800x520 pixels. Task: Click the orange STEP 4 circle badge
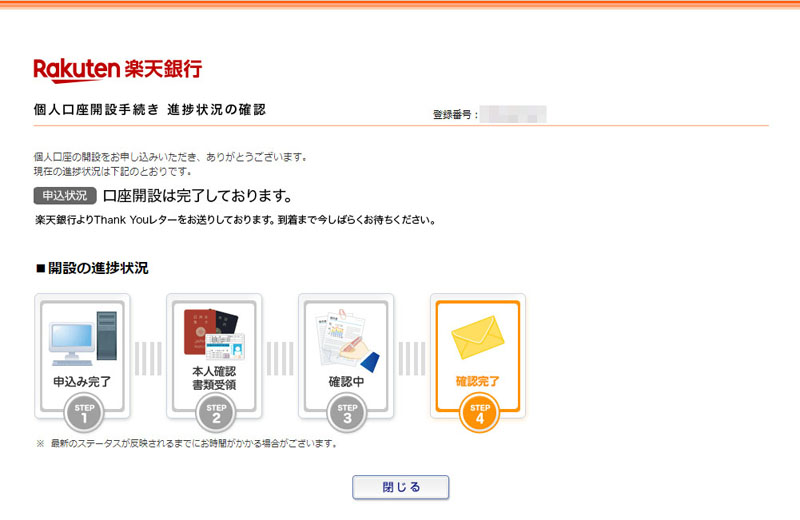click(x=478, y=412)
